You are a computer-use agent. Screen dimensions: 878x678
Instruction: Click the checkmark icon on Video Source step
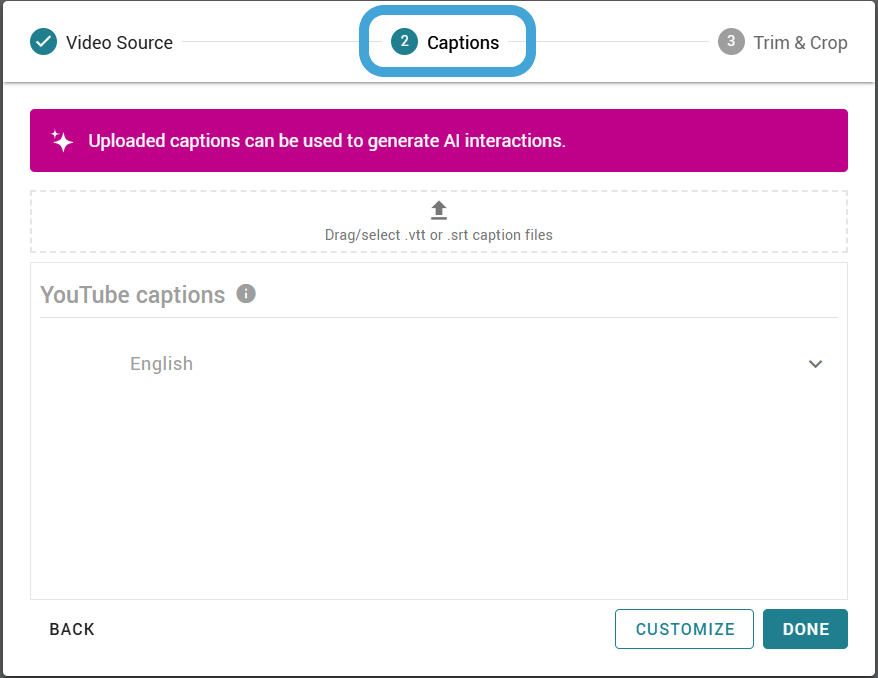coord(41,42)
